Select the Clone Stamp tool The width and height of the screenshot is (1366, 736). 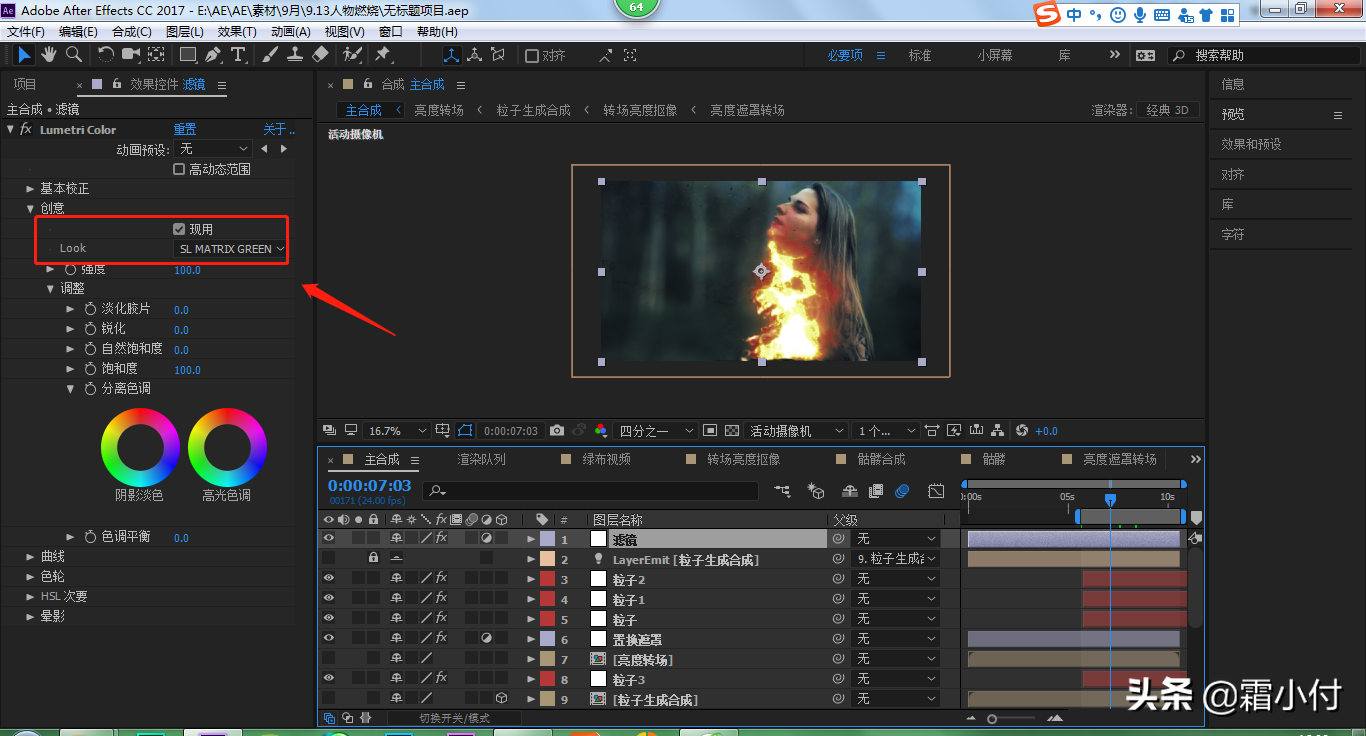[296, 55]
